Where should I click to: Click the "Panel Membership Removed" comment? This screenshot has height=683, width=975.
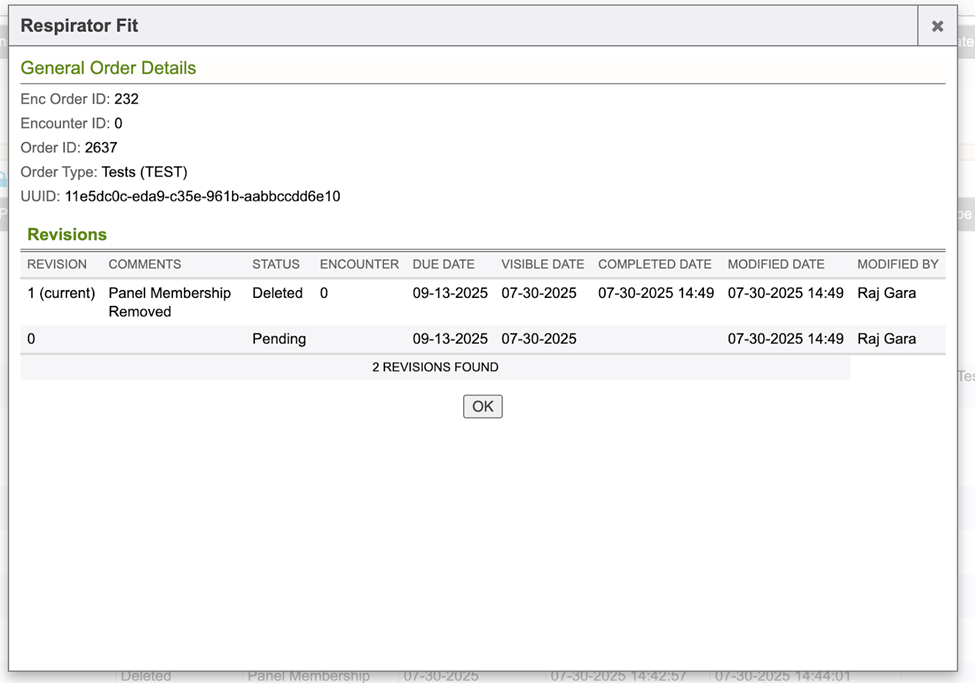click(x=169, y=302)
